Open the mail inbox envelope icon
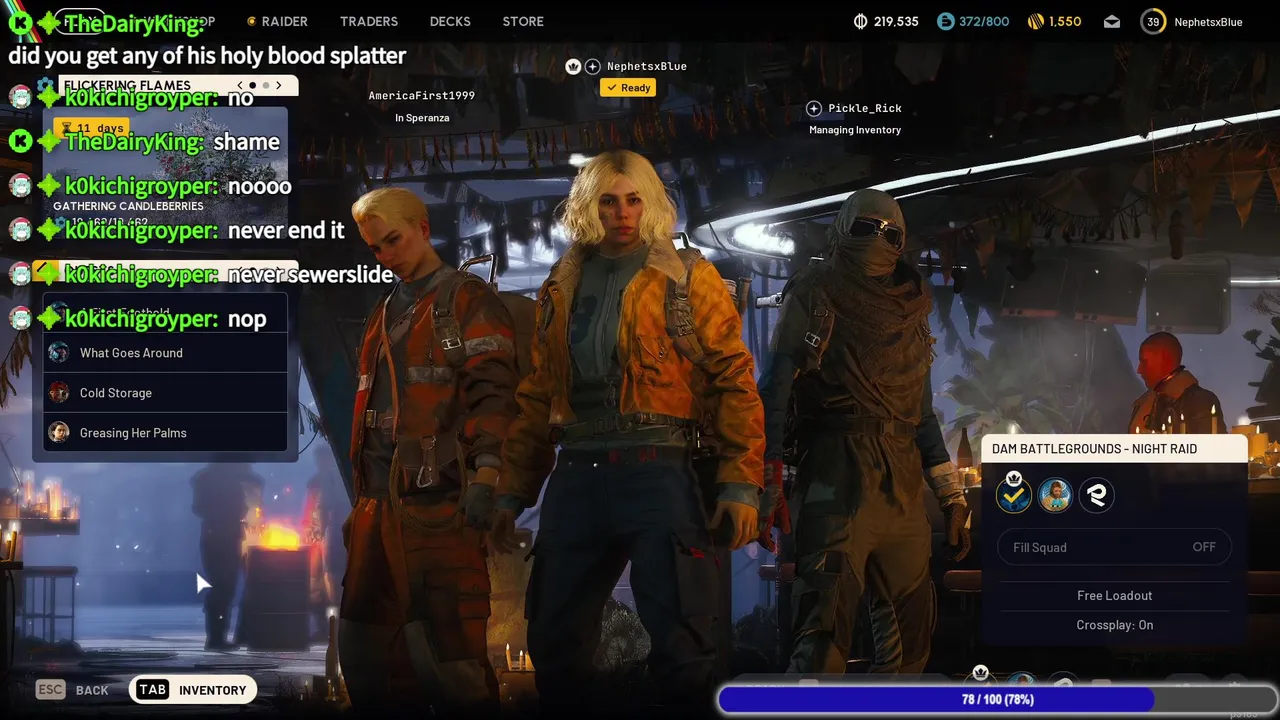The height and width of the screenshot is (720, 1280). (x=1112, y=22)
